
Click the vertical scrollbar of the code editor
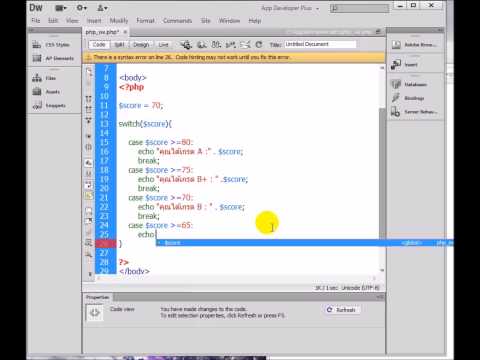(382, 172)
